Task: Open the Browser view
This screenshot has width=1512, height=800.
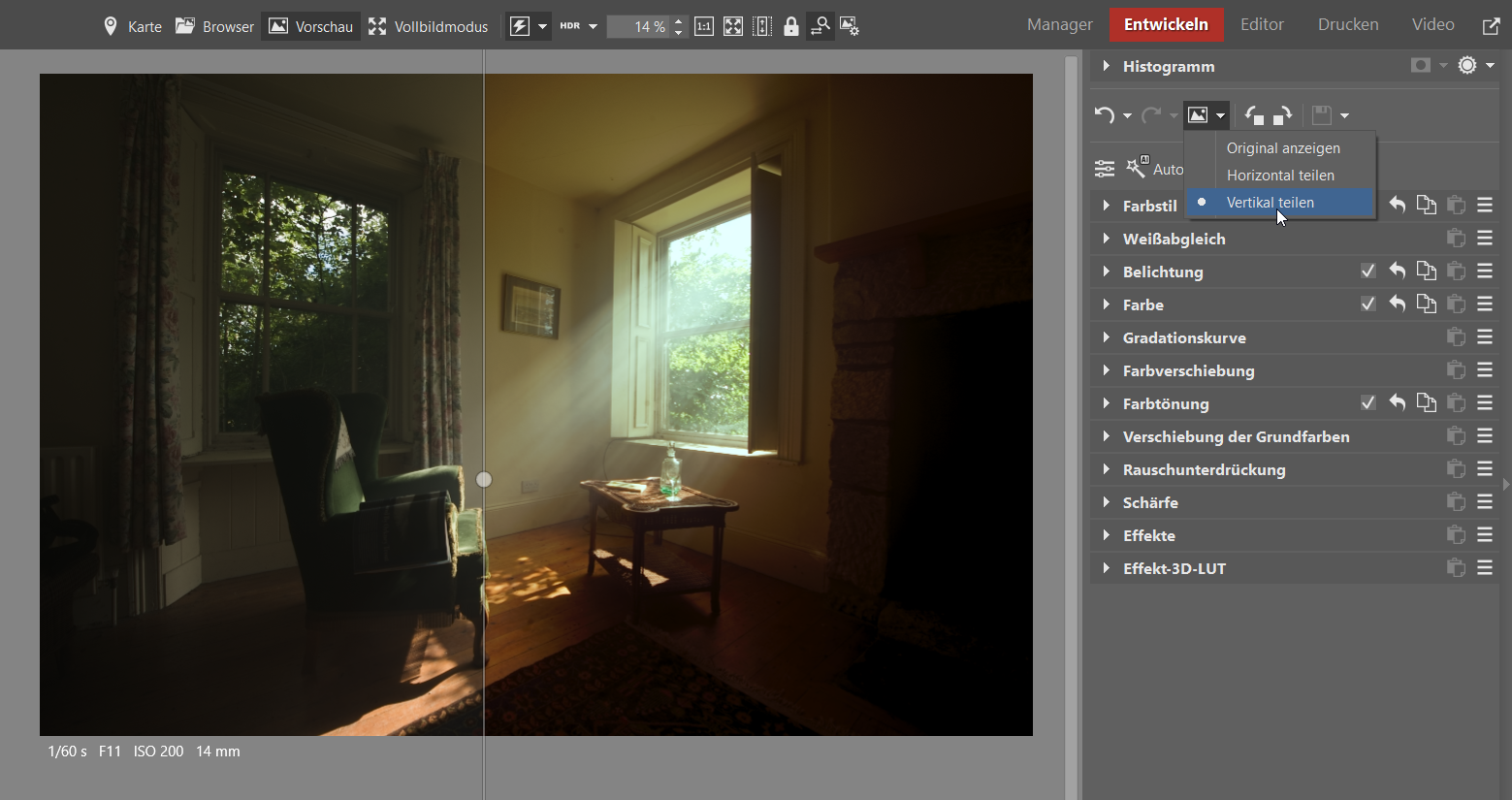Action: point(214,27)
